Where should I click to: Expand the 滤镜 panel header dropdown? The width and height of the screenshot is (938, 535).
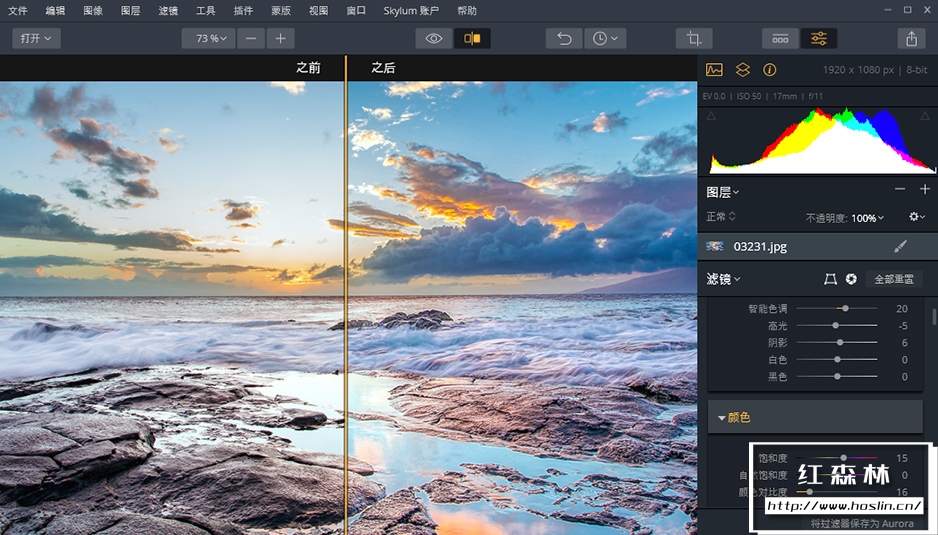tap(723, 279)
